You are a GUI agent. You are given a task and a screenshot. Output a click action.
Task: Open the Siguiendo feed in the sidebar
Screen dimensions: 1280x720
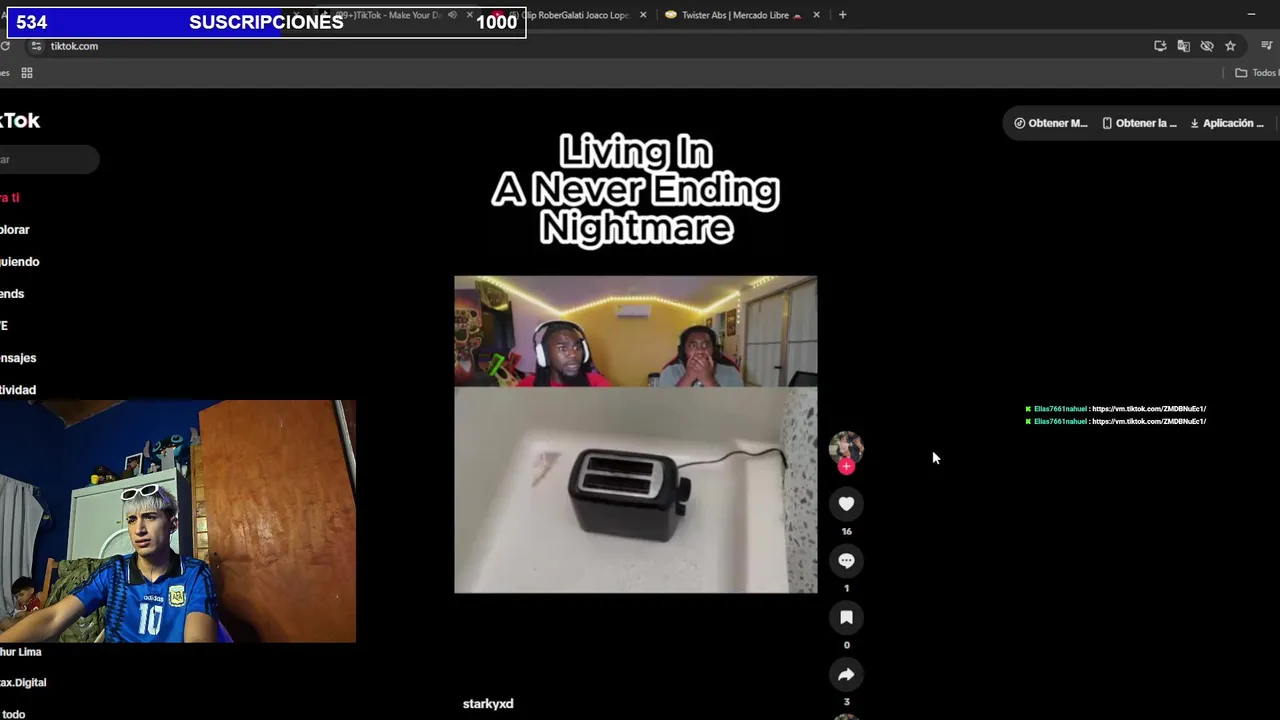tap(20, 261)
